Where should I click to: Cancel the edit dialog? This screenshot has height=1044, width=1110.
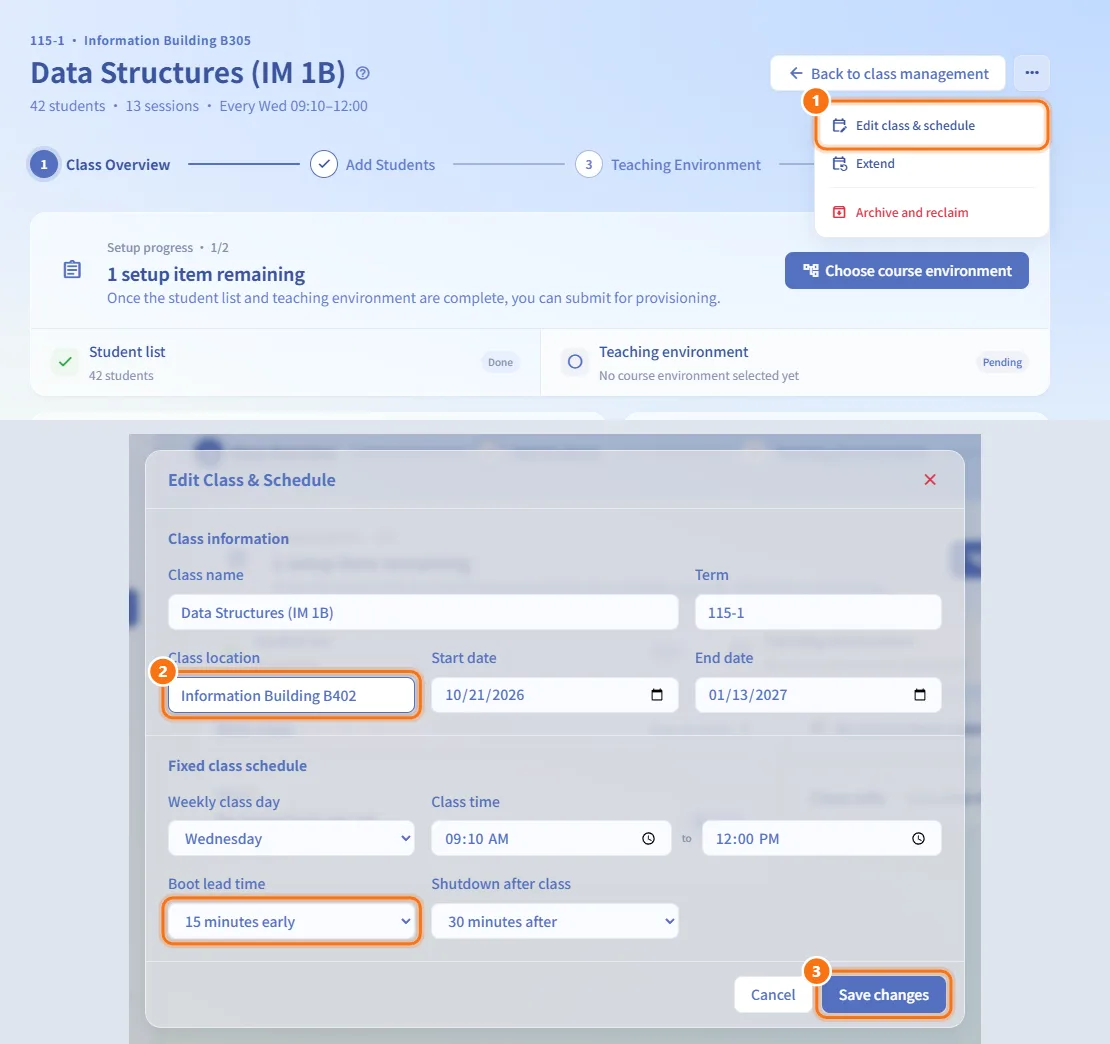[x=773, y=995]
